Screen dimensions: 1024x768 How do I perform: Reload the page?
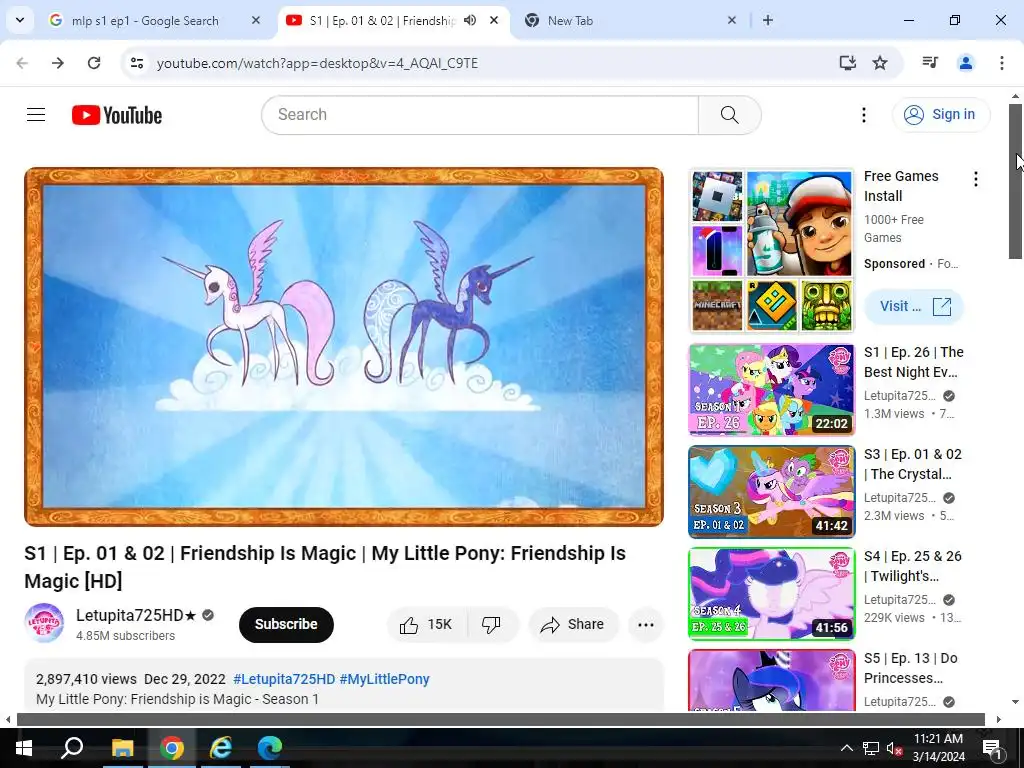94,63
